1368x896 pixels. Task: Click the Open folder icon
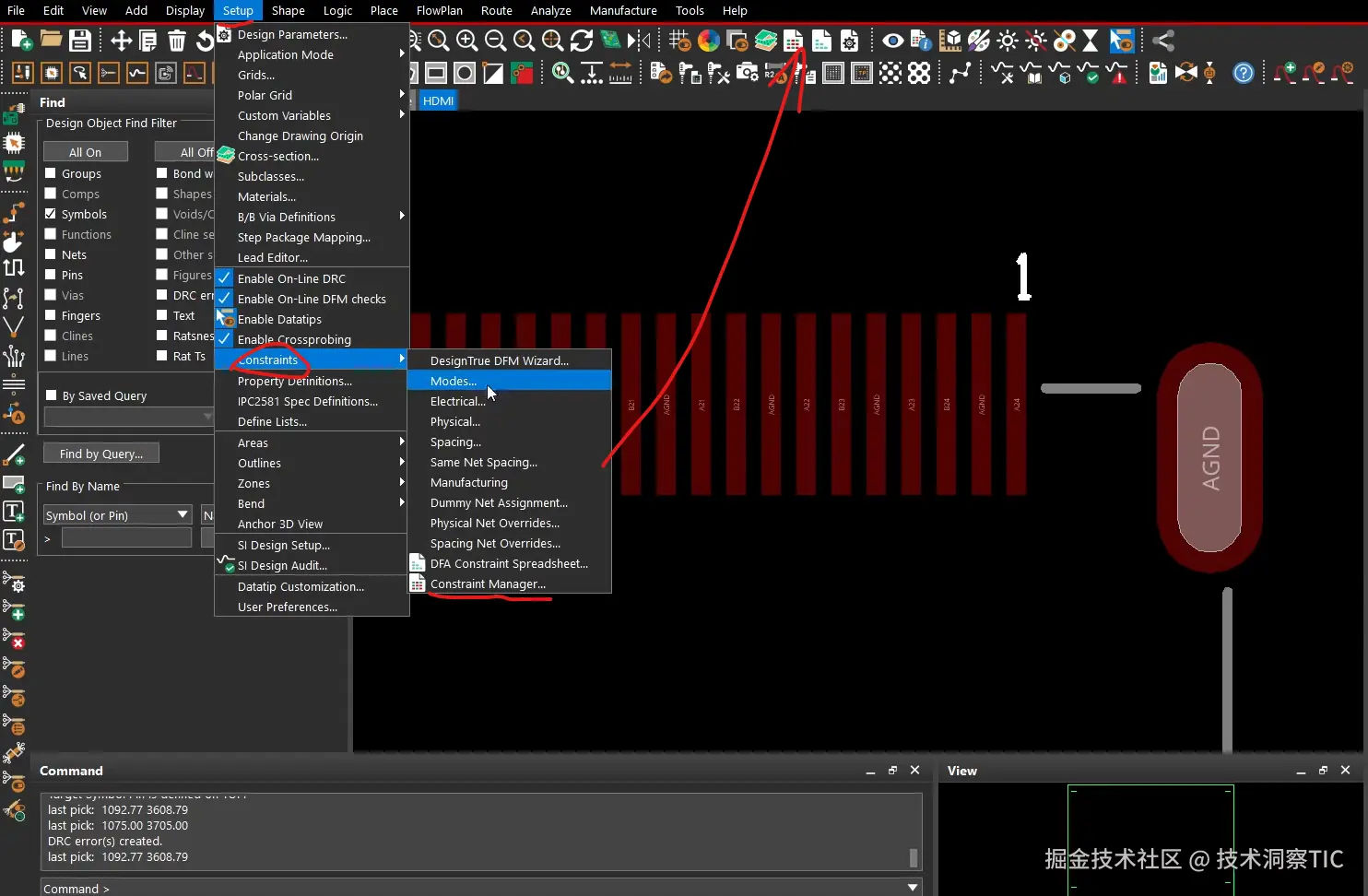51,40
